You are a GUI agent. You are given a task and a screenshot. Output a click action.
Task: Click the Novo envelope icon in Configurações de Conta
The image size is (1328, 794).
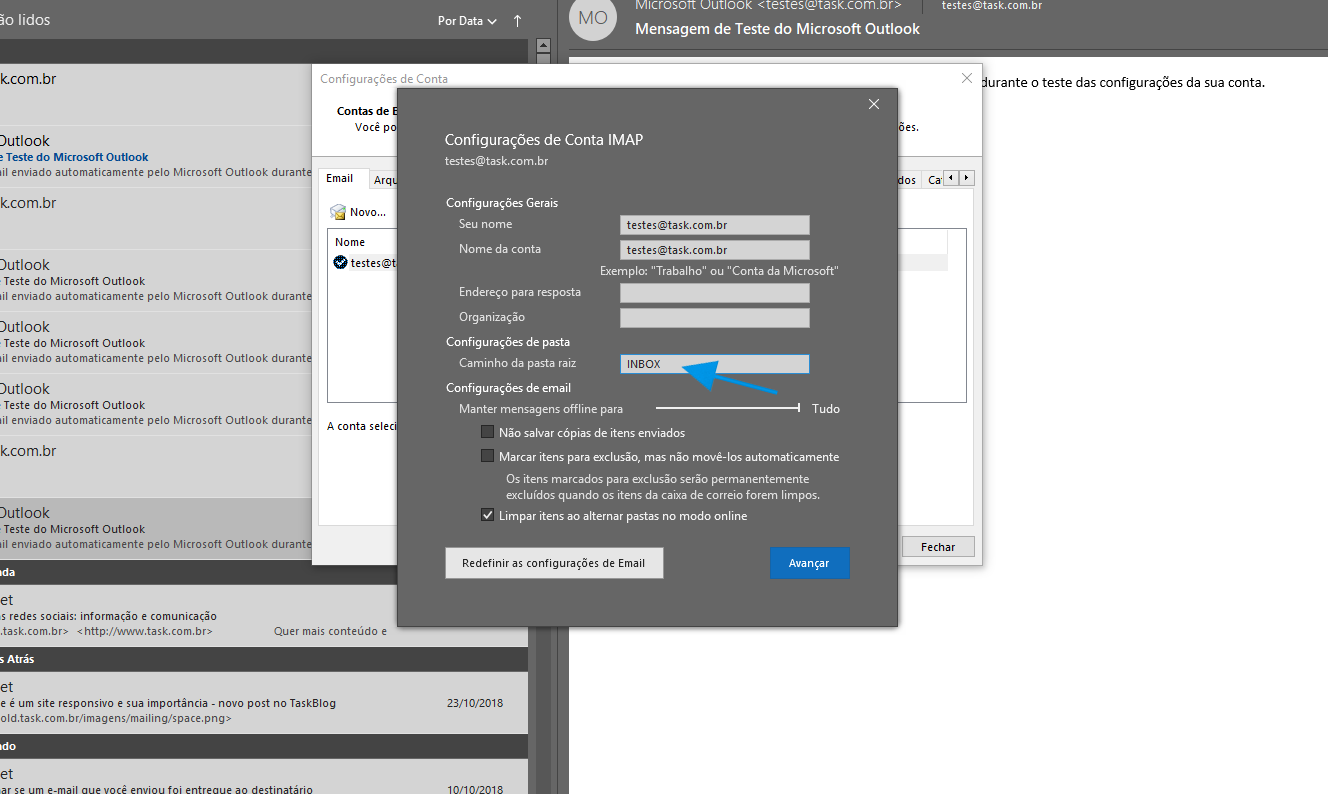tap(338, 212)
